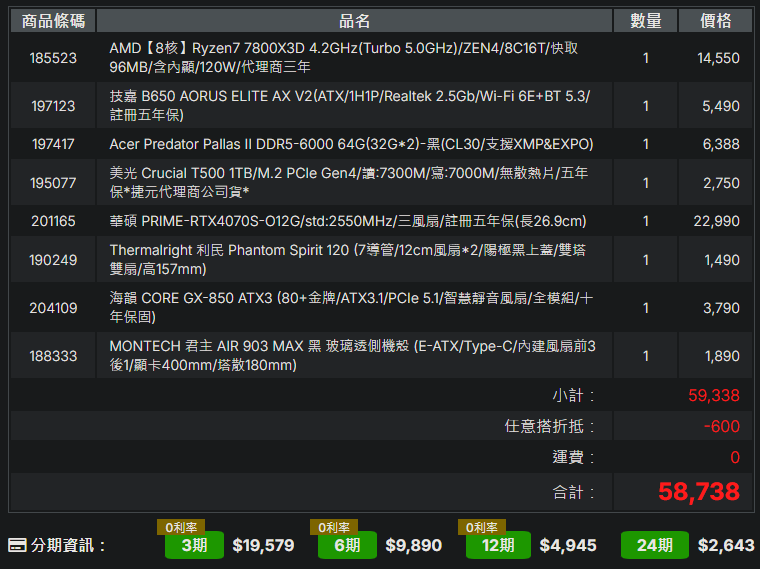Click the 海韻 CORE GX-850 ATX3 product name
This screenshot has height=569, width=760.
coord(351,308)
